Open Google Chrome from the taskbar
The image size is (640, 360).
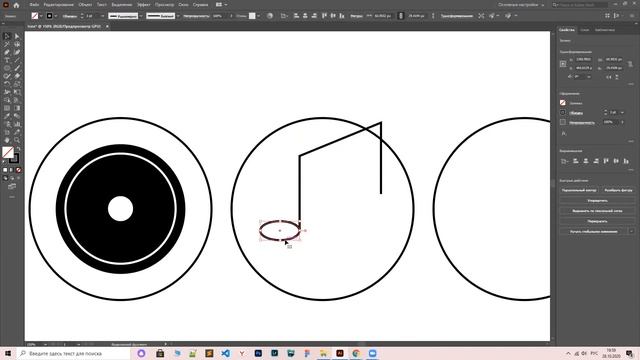pos(356,353)
